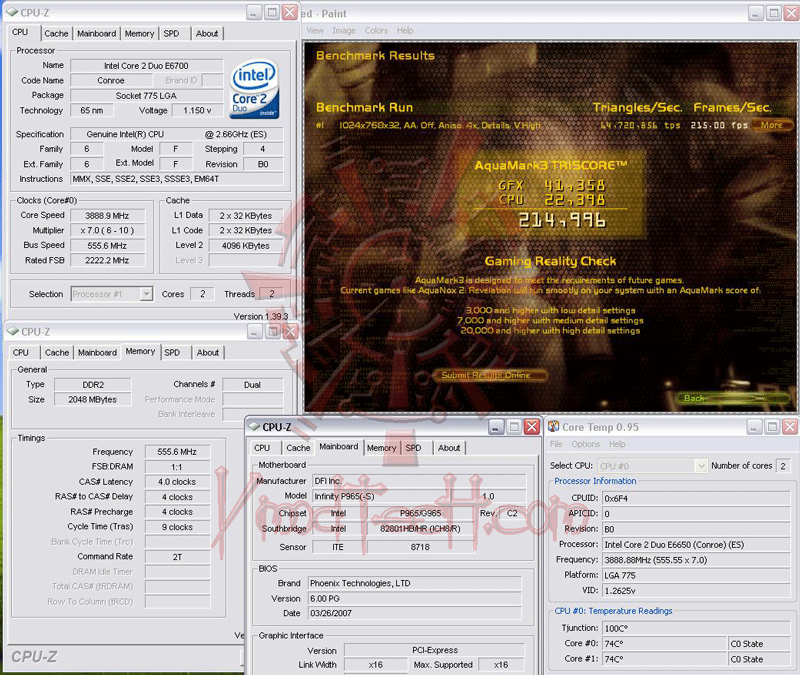Click the Rated FSB value 2222.2 MHz
This screenshot has width=800, height=675.
point(107,260)
